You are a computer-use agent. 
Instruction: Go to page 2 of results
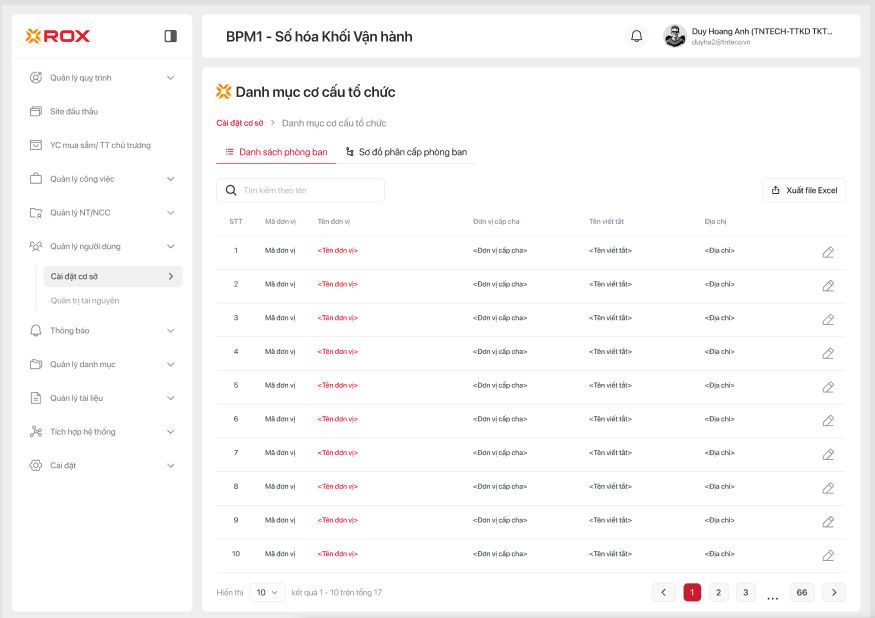(x=718, y=592)
